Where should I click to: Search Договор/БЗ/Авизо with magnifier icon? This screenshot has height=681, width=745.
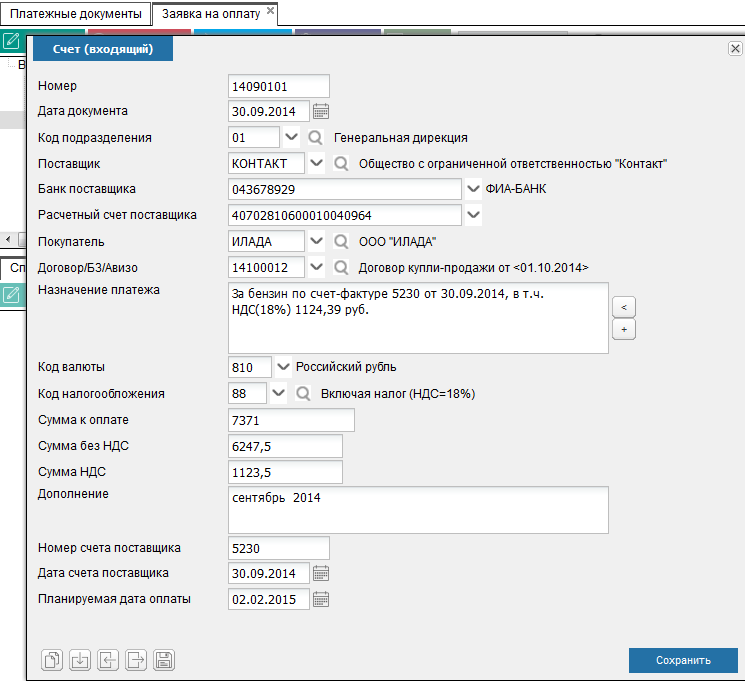coord(341,268)
